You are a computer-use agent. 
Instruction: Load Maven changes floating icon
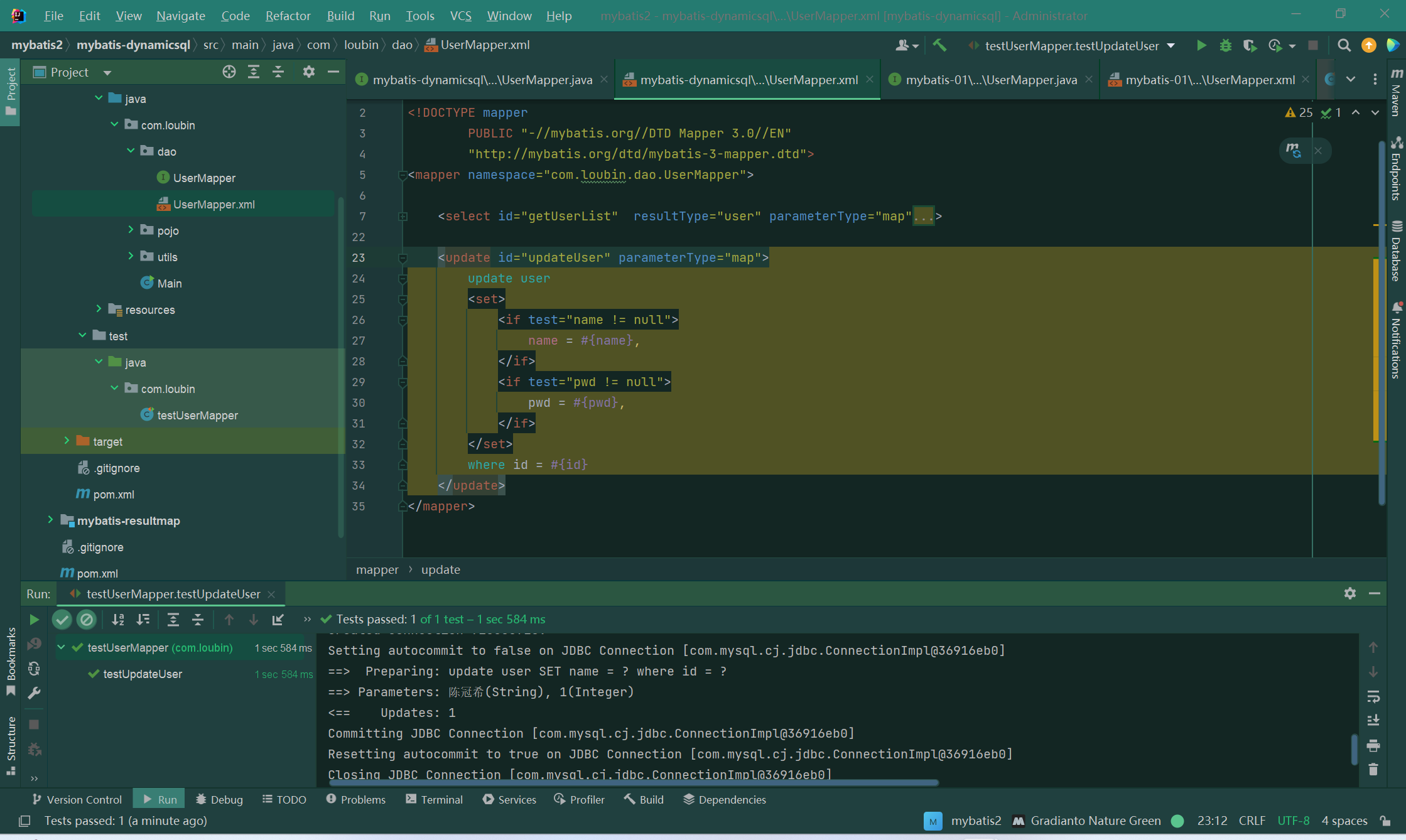coord(1293,151)
